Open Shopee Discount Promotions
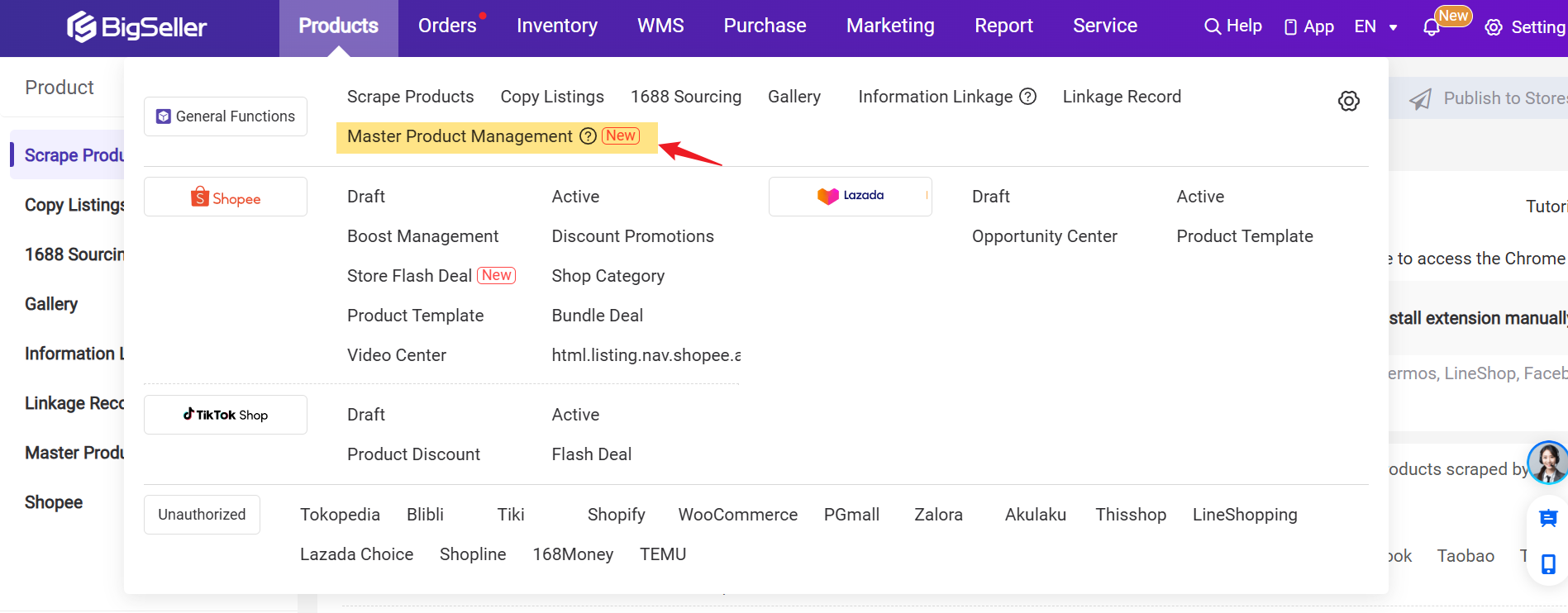Viewport: 1568px width, 613px height. tap(633, 236)
